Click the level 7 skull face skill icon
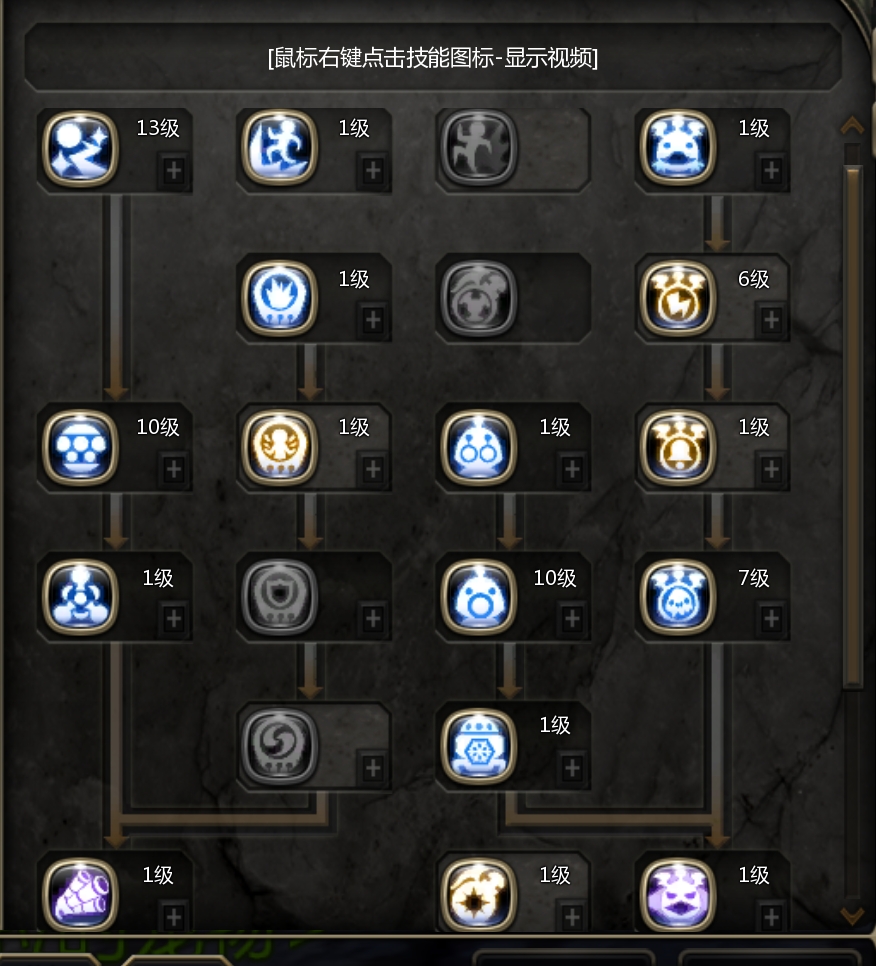 (678, 597)
